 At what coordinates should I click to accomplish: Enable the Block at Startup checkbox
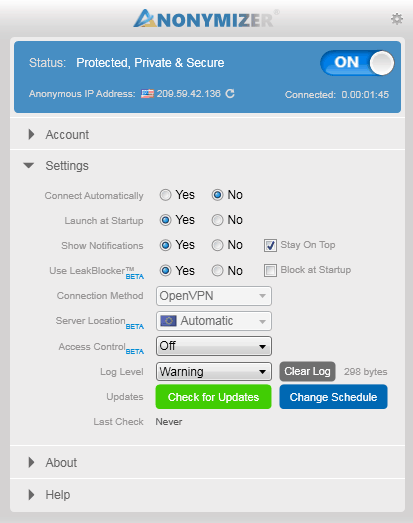tap(270, 271)
